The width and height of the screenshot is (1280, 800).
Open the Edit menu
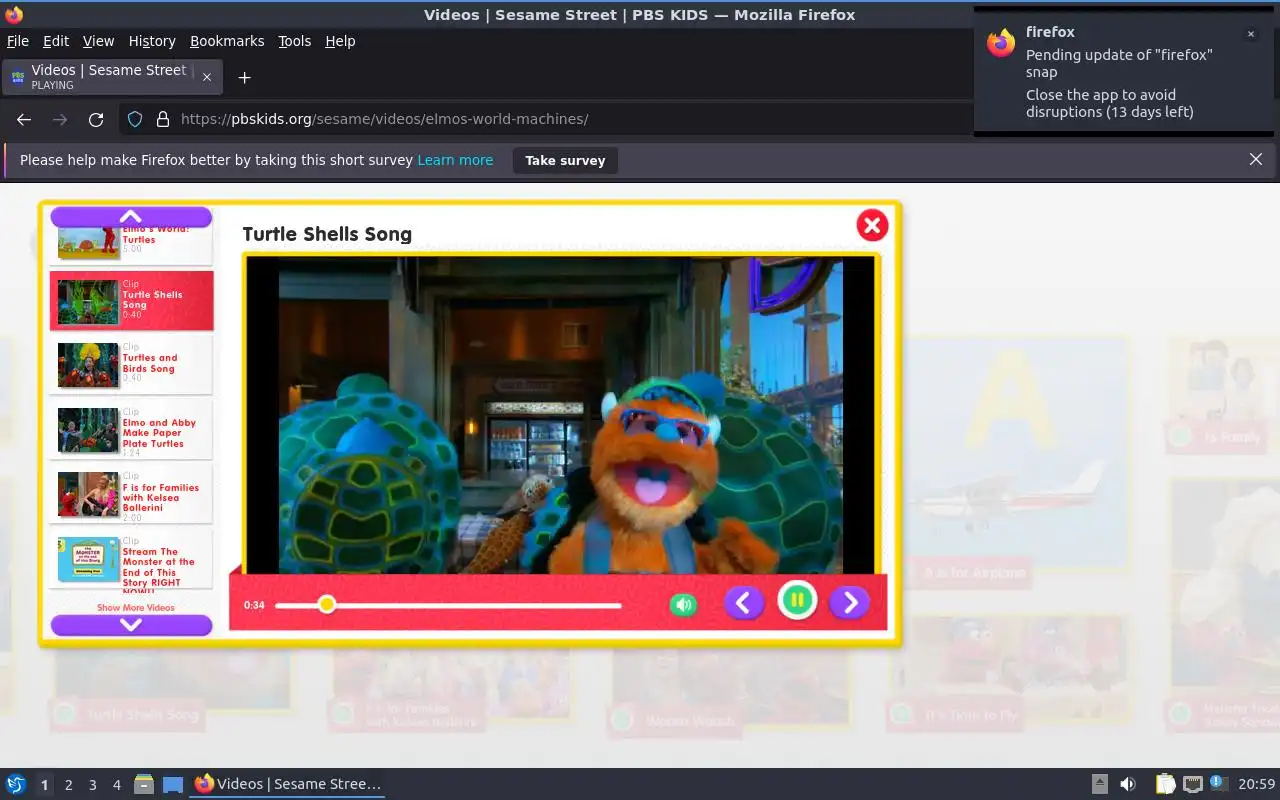[56, 41]
